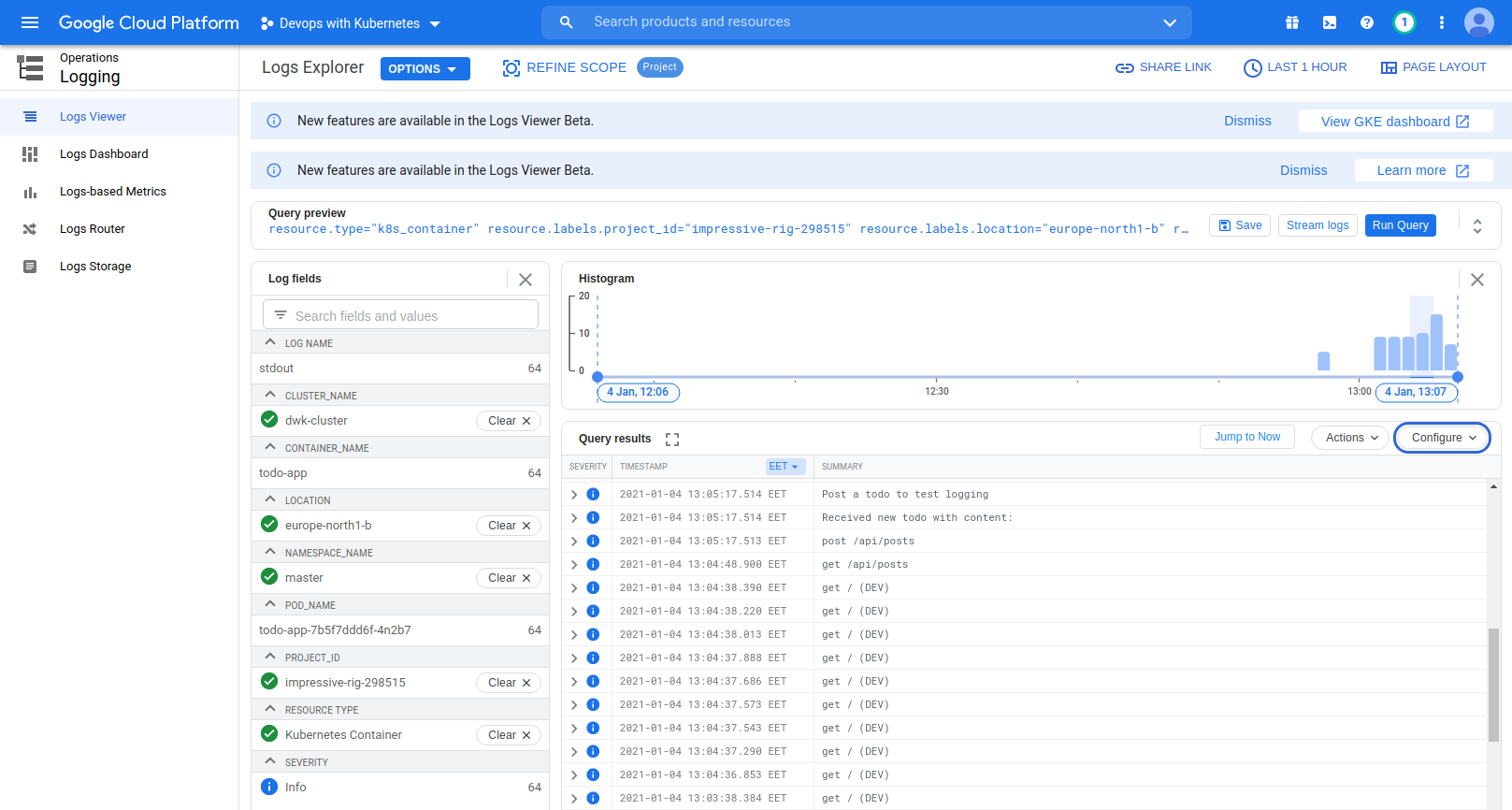Select Logs Router in sidebar

(119, 229)
